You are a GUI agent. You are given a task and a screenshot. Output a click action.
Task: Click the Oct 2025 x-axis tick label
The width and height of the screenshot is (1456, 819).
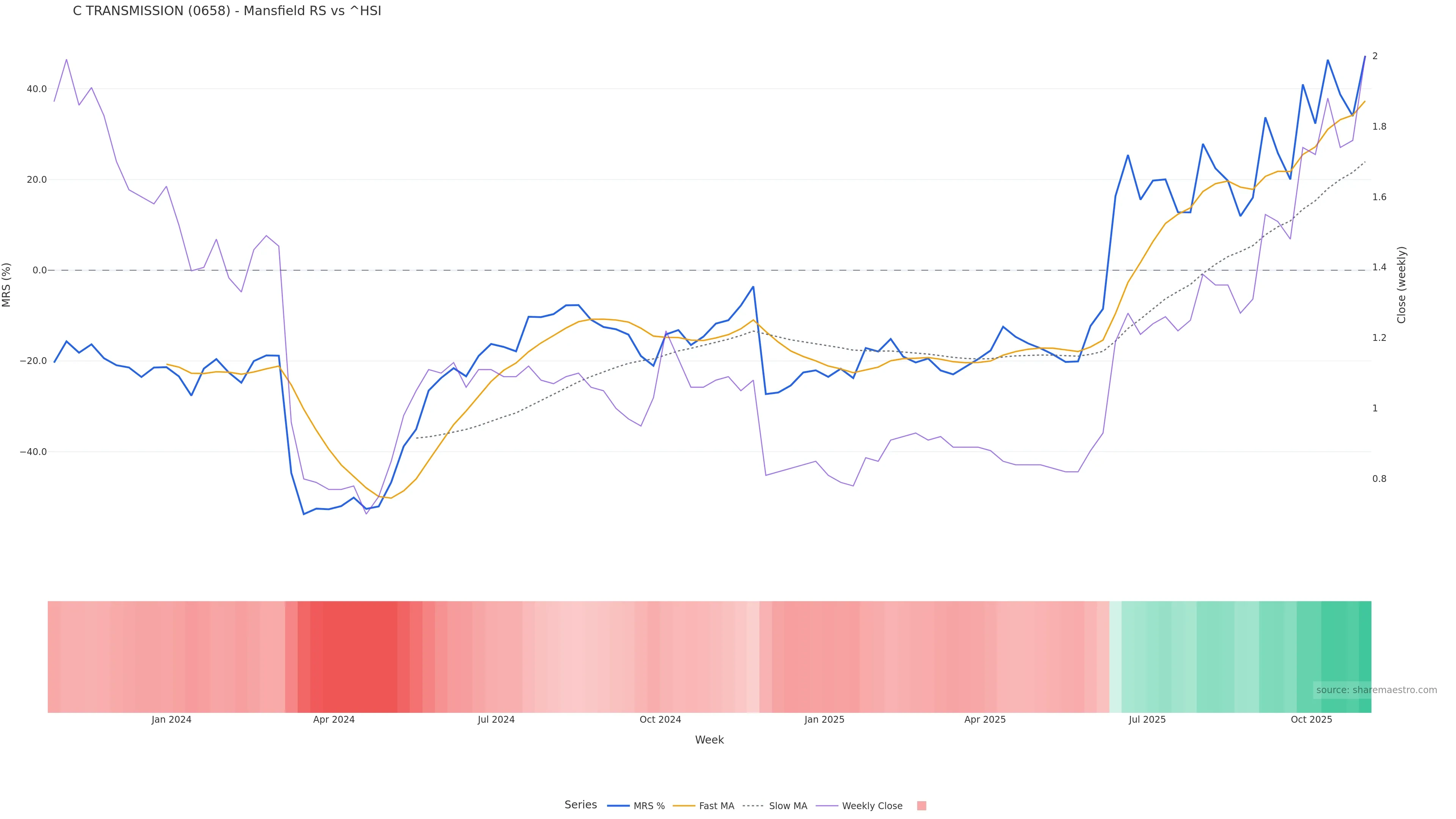[1311, 720]
